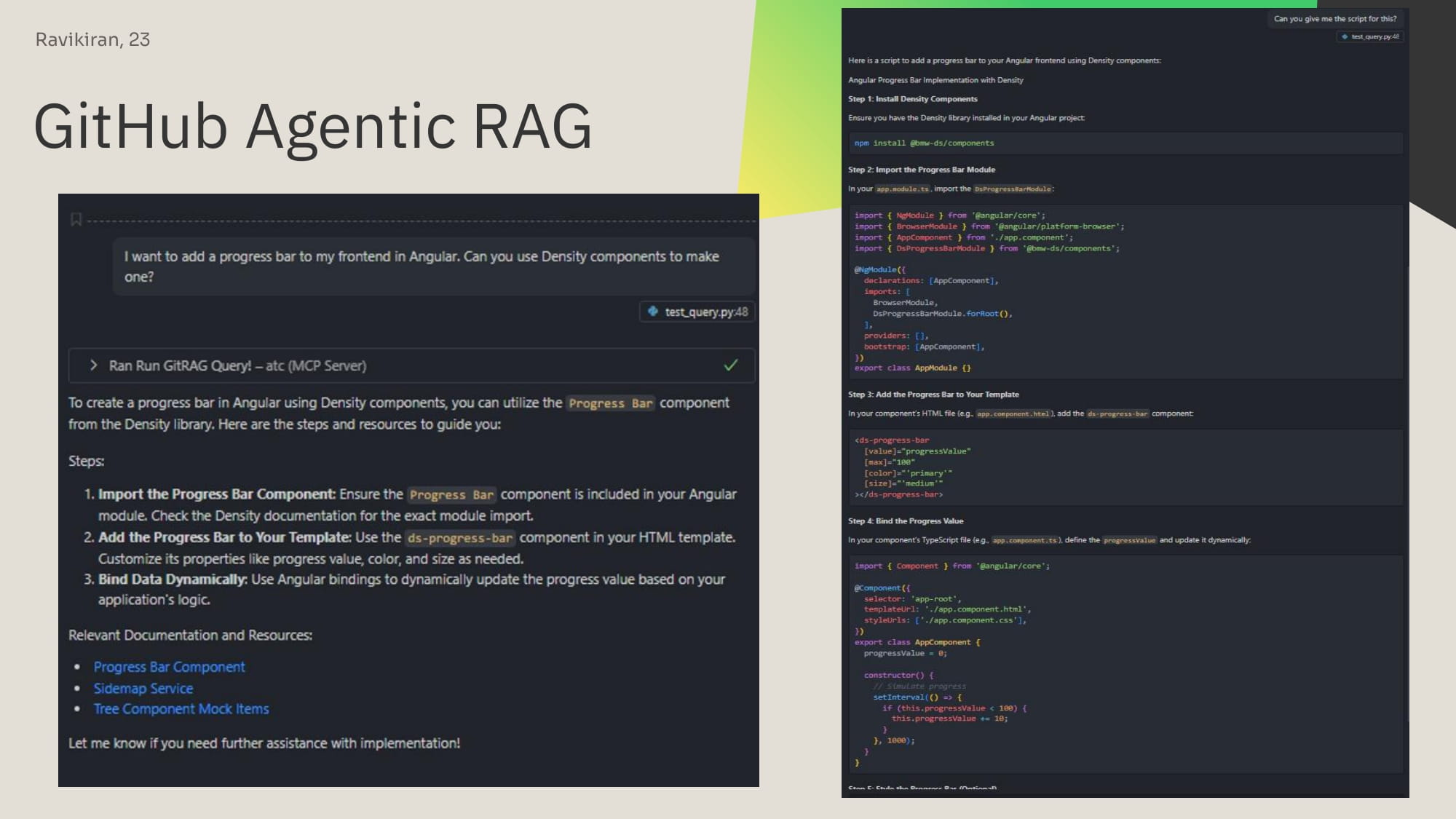Expand the Ran Run GitRAG Query chevron
1456x819 pixels.
pyautogui.click(x=93, y=365)
